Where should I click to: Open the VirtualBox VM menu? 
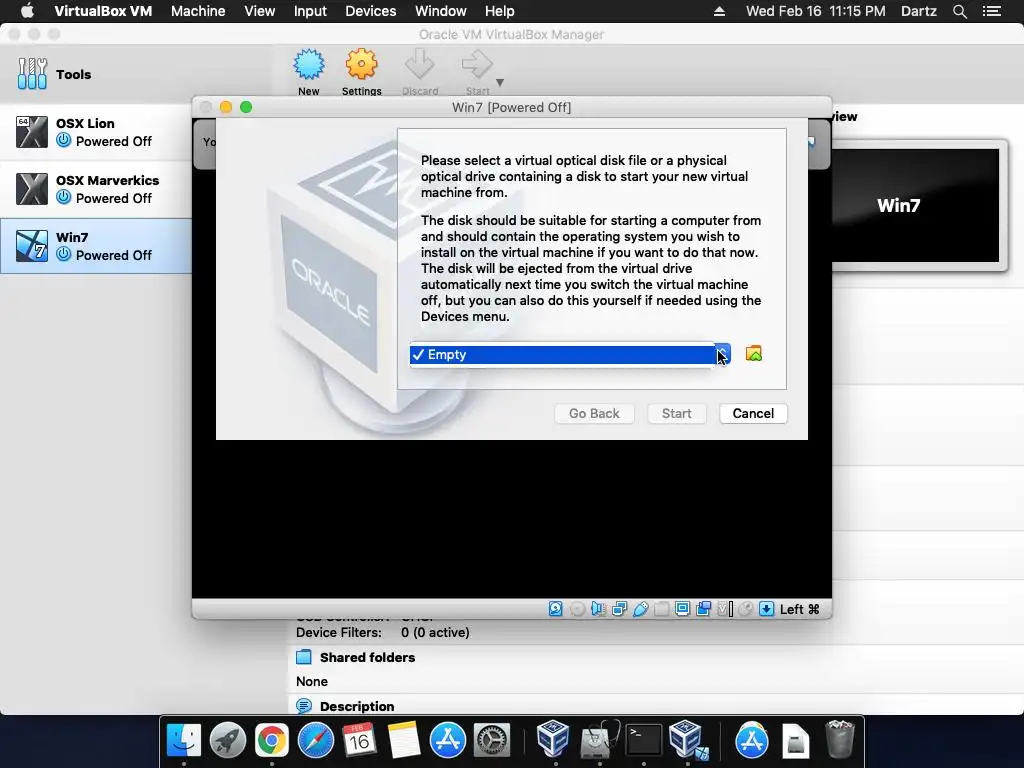103,11
